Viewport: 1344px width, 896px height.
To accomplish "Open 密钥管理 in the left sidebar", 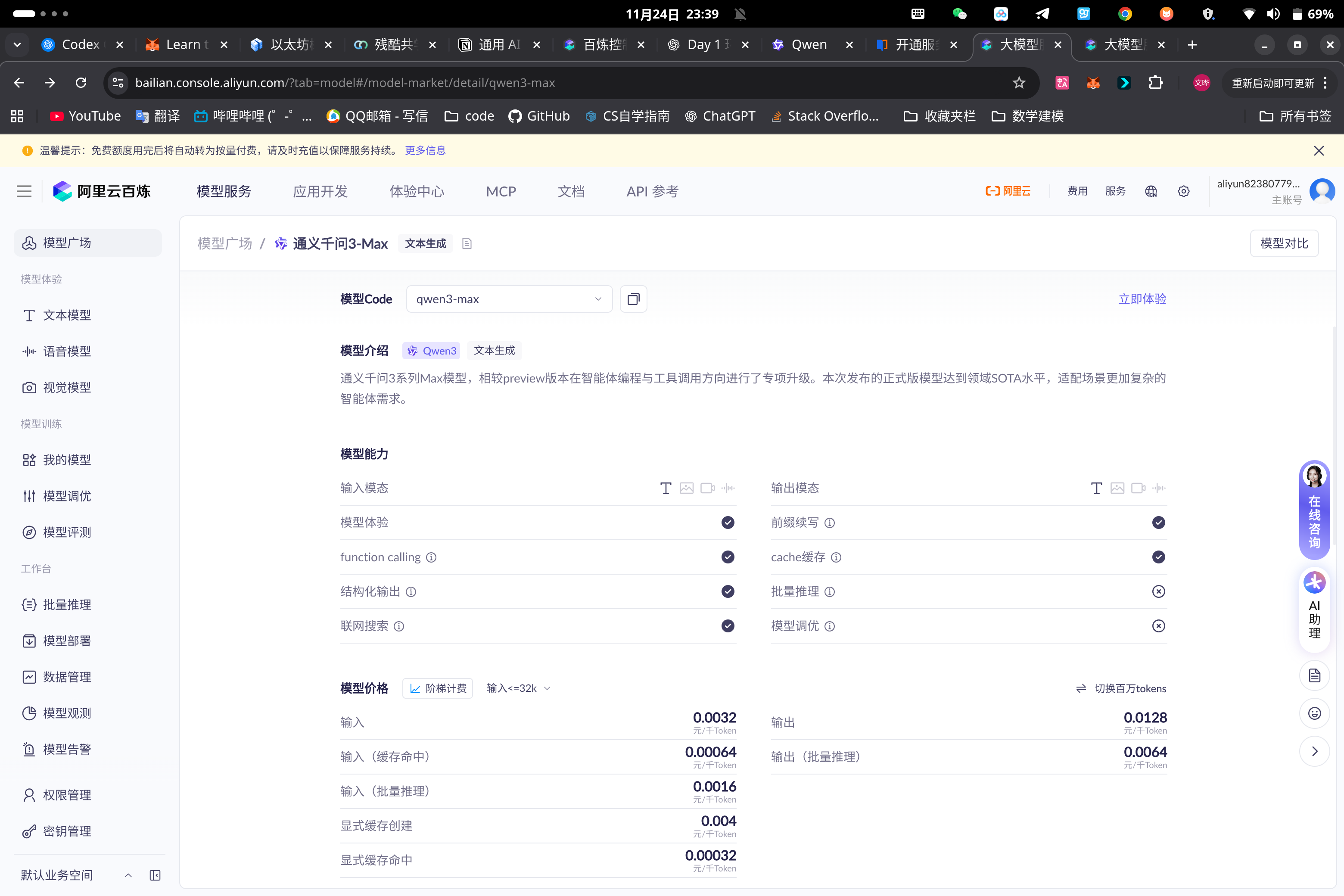I will [x=67, y=831].
